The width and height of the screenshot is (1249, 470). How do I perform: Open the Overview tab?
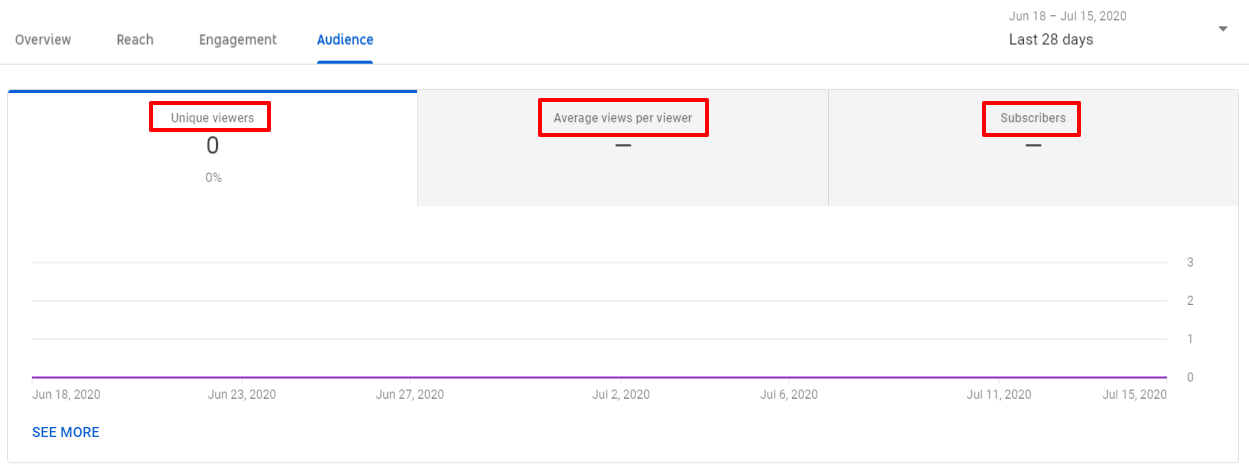click(43, 40)
